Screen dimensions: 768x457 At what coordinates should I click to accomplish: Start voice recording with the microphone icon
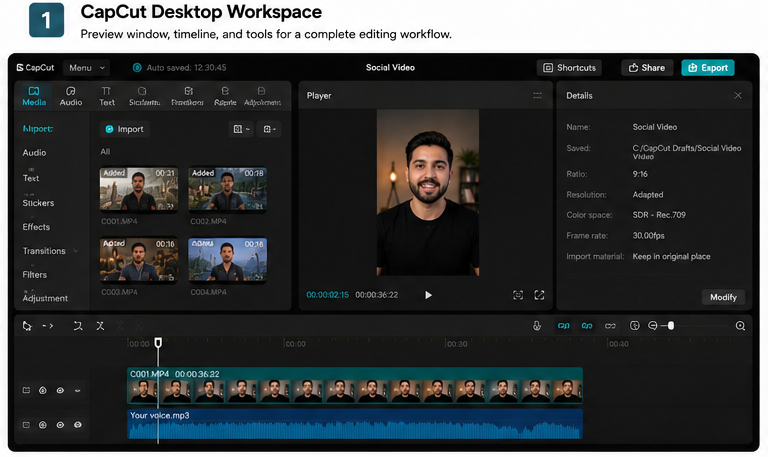pyautogui.click(x=537, y=326)
